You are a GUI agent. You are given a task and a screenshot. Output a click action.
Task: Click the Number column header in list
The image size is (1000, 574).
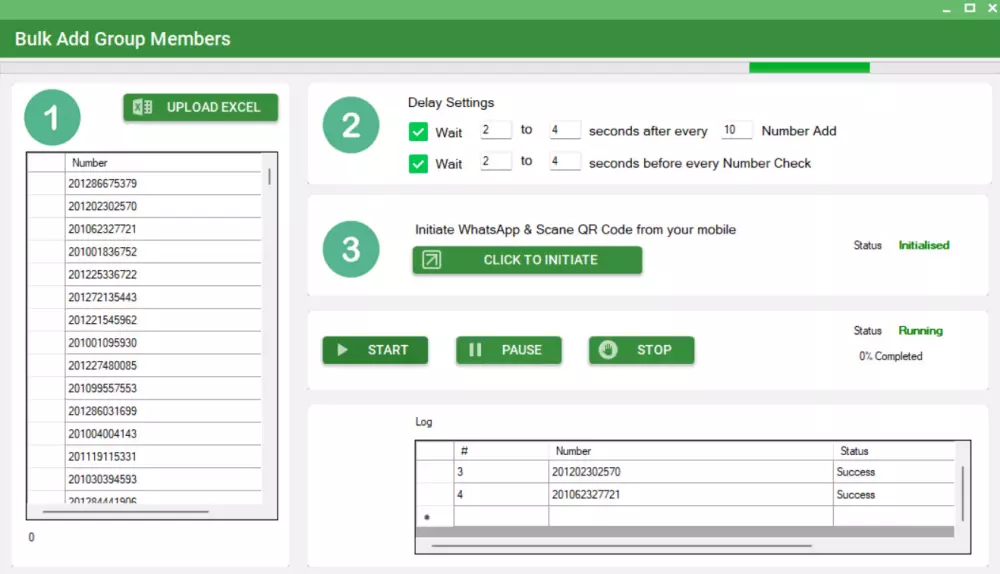(x=163, y=163)
